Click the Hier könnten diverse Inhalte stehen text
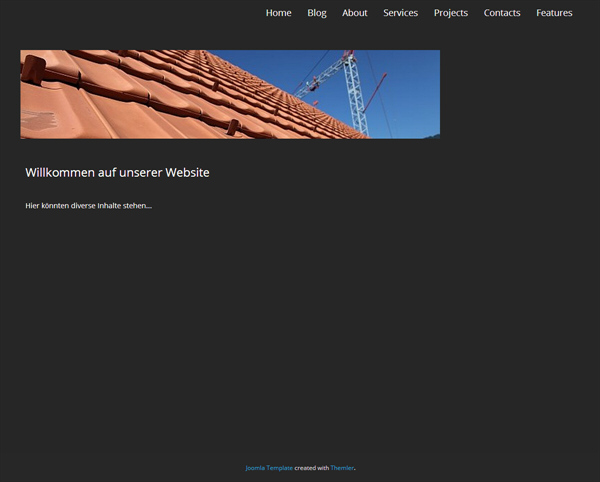 click(88, 206)
